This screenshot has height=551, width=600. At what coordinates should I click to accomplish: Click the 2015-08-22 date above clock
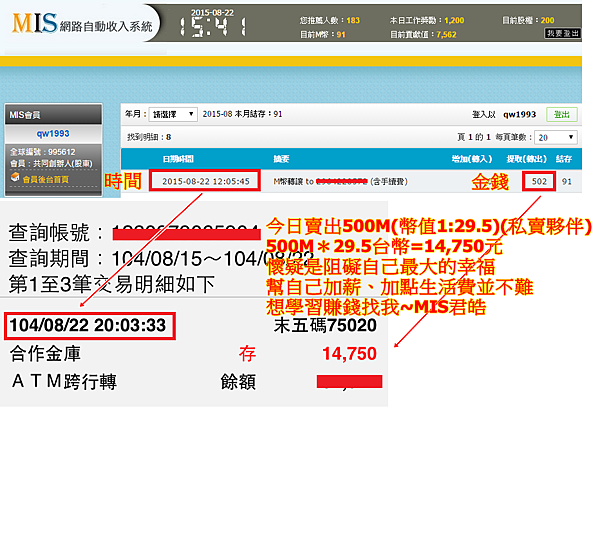(212, 13)
